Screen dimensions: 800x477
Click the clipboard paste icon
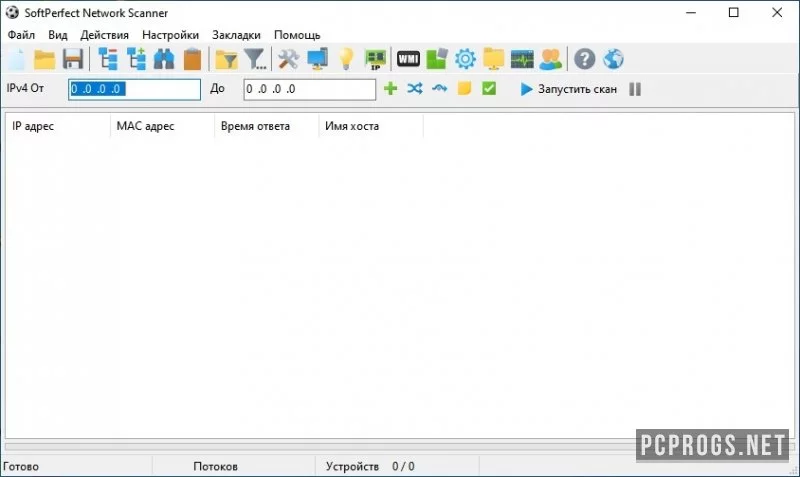tap(192, 59)
